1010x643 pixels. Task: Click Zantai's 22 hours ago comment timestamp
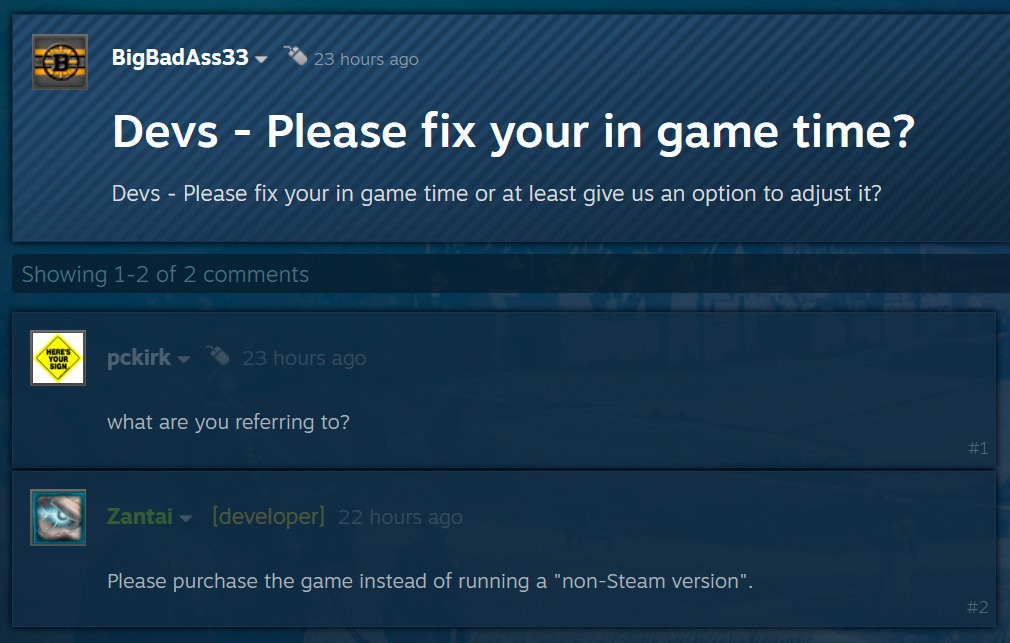(x=400, y=517)
